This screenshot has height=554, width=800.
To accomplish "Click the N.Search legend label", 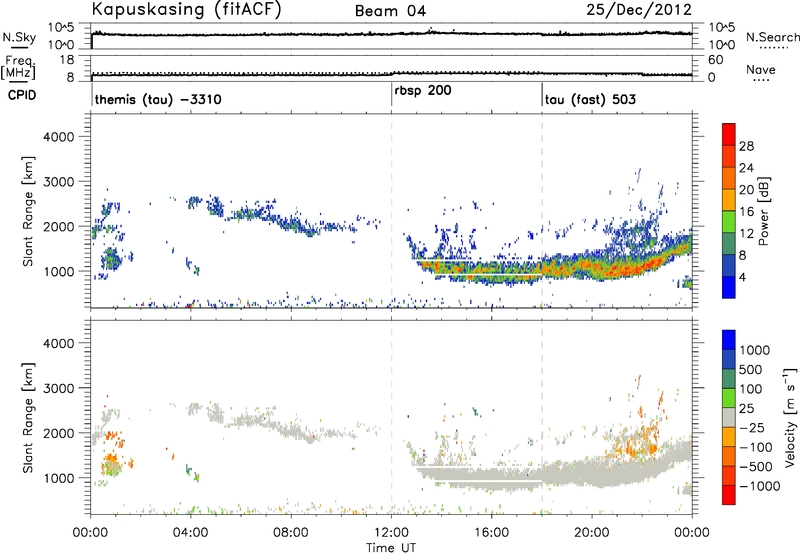I will click(x=773, y=37).
